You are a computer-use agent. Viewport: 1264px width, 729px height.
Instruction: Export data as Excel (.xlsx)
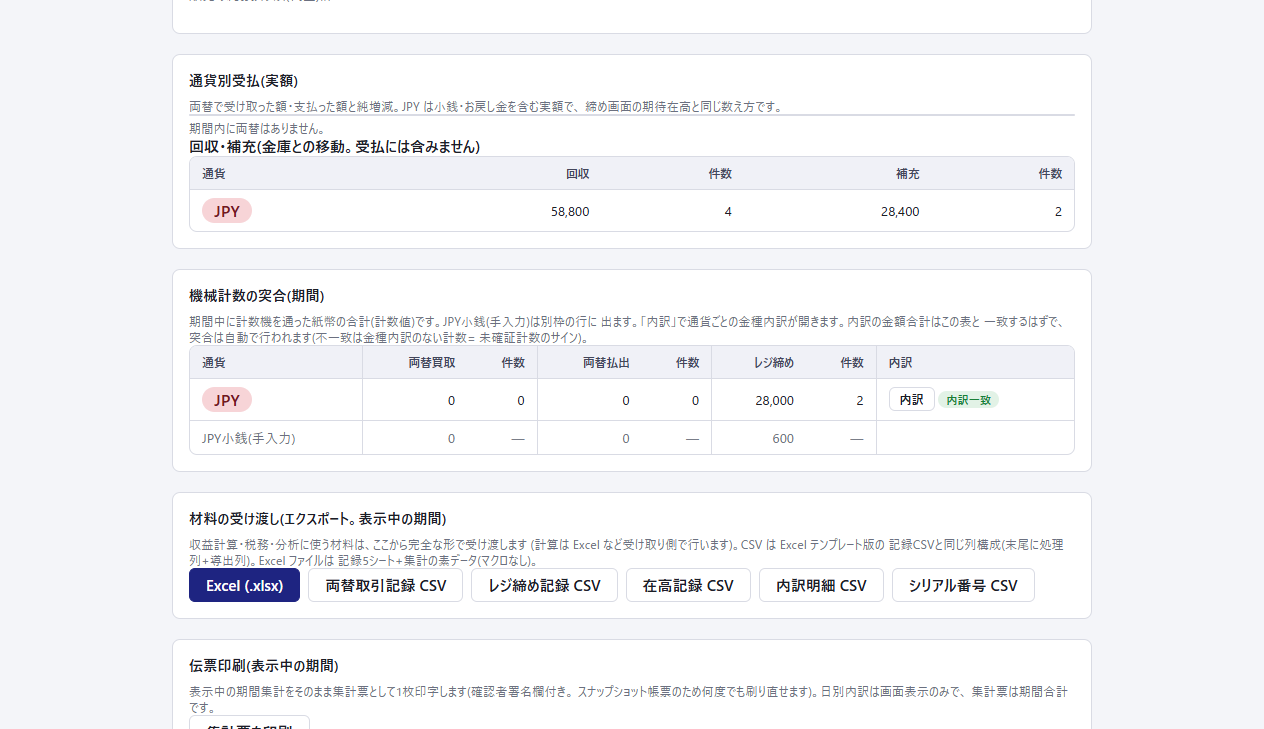[x=244, y=585]
